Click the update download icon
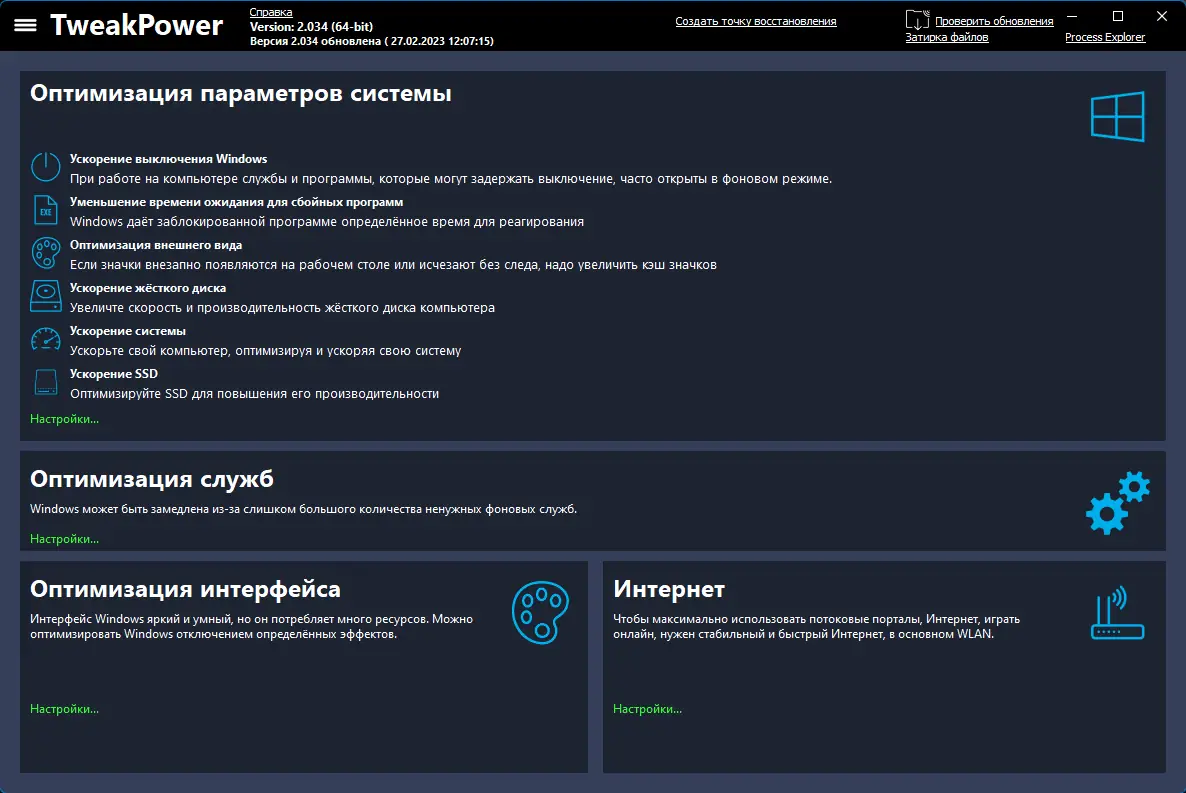Image resolution: width=1186 pixels, height=793 pixels. pos(917,20)
